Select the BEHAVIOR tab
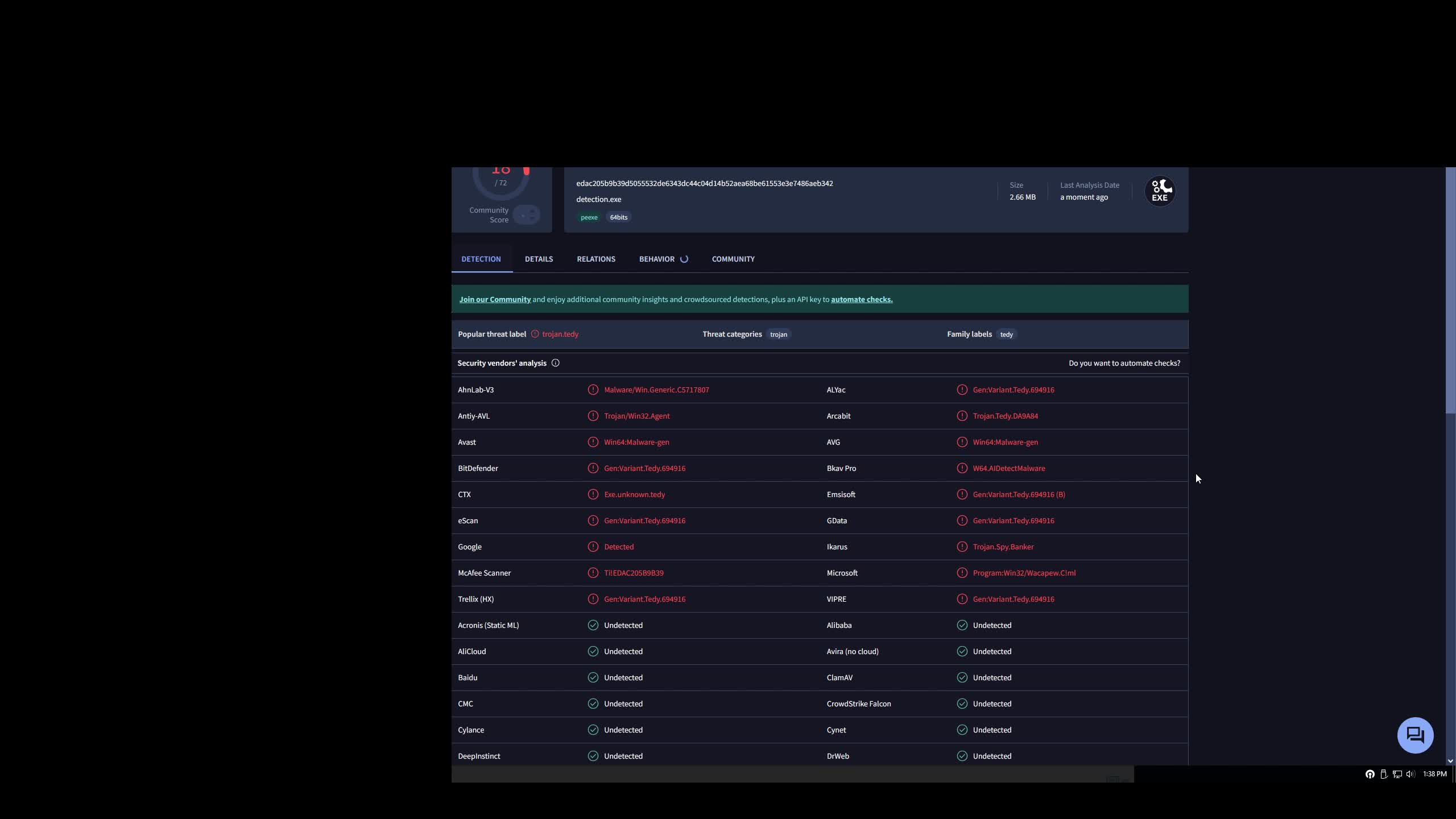Image resolution: width=1456 pixels, height=819 pixels. coord(656,259)
